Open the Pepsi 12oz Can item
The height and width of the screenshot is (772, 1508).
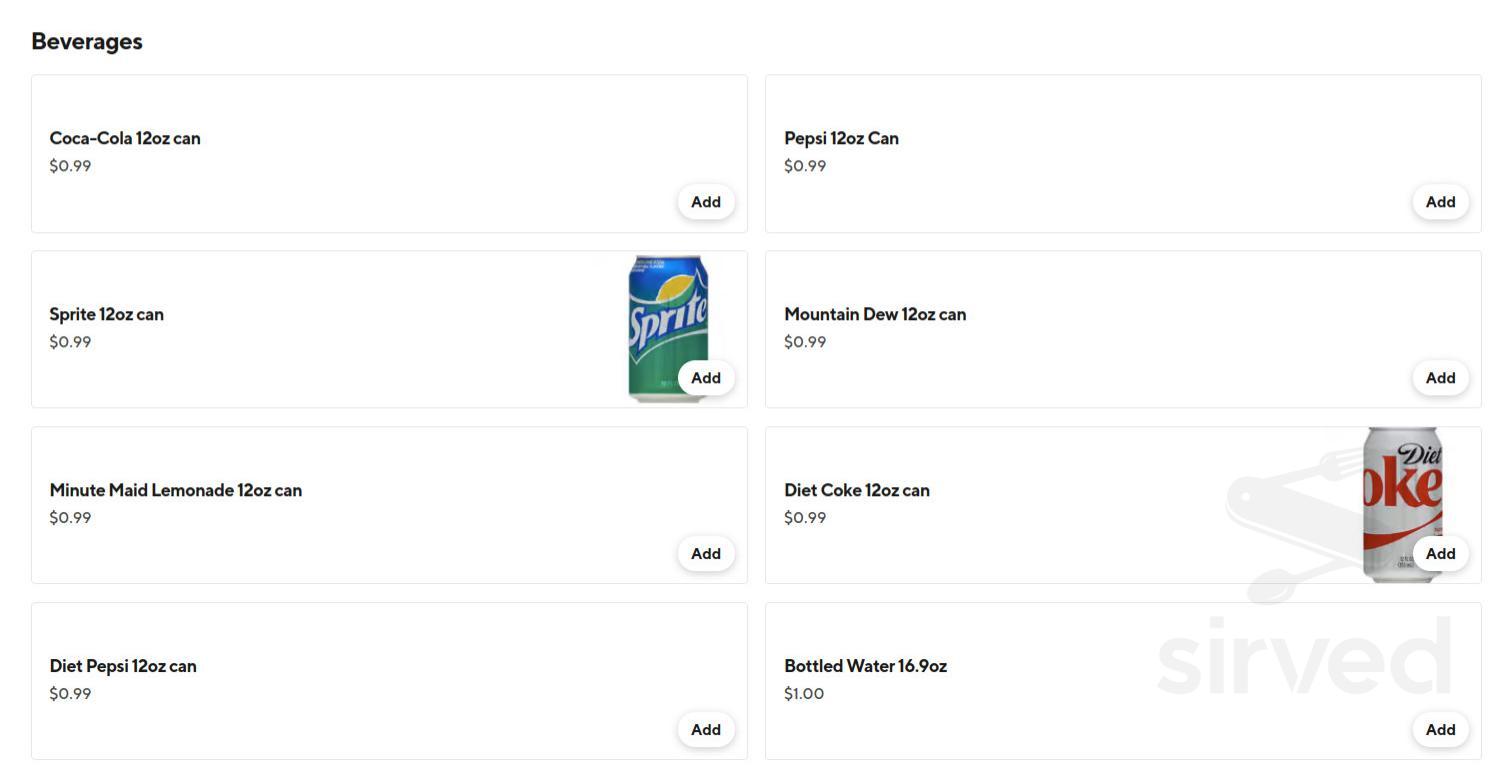pos(841,138)
